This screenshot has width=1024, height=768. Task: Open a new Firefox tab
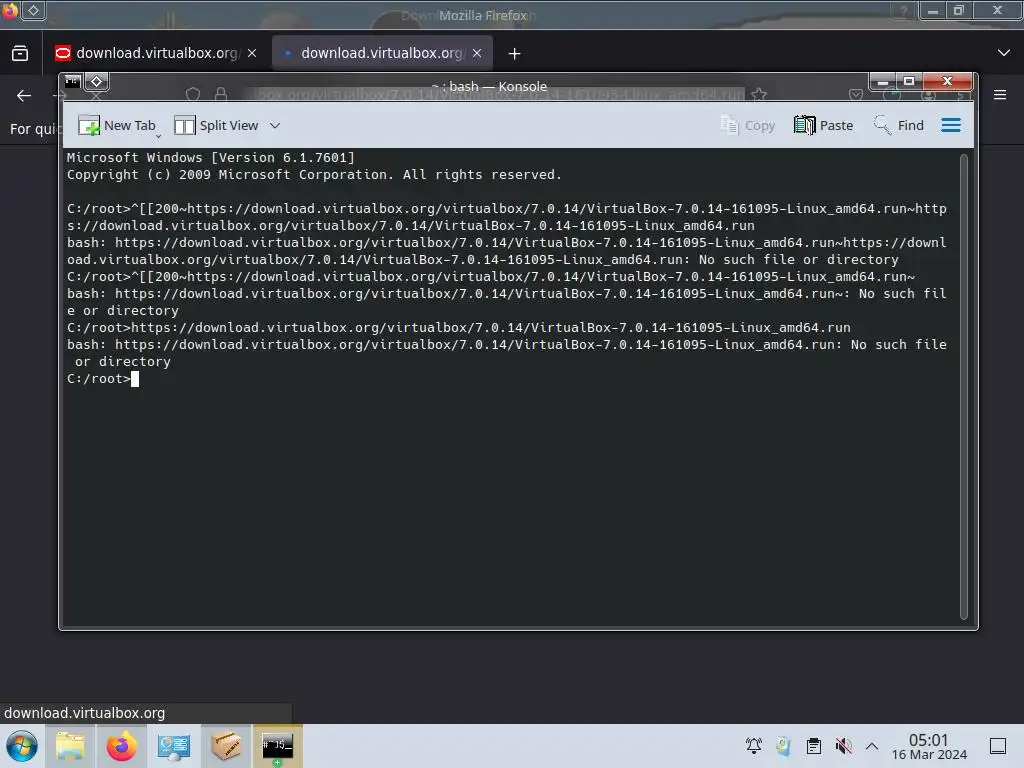pyautogui.click(x=515, y=54)
